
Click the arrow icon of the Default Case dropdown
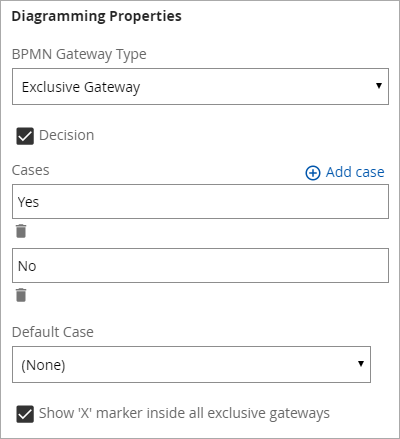click(361, 364)
